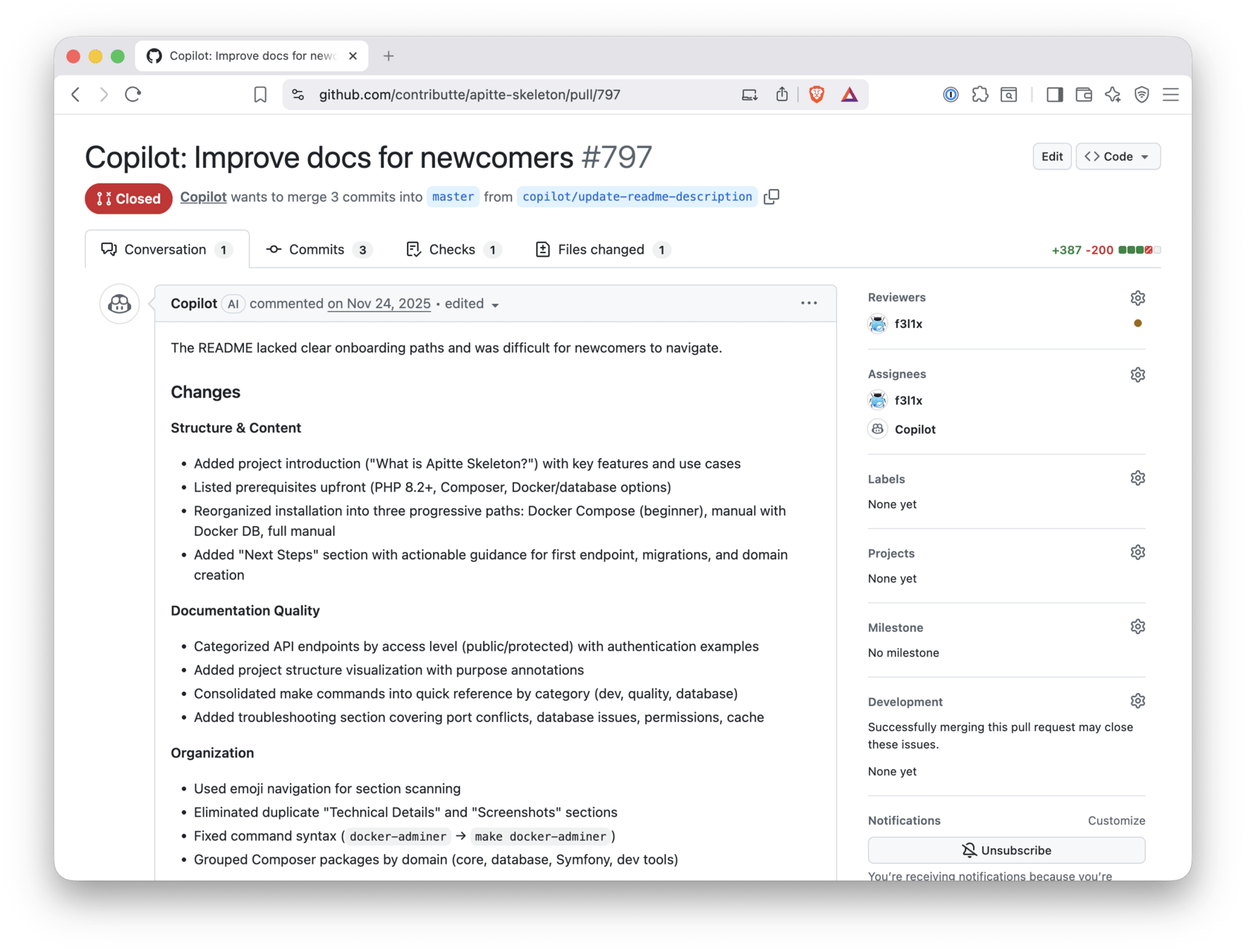Open Leo AI sparkle icon
The width and height of the screenshot is (1246, 952).
[1113, 94]
